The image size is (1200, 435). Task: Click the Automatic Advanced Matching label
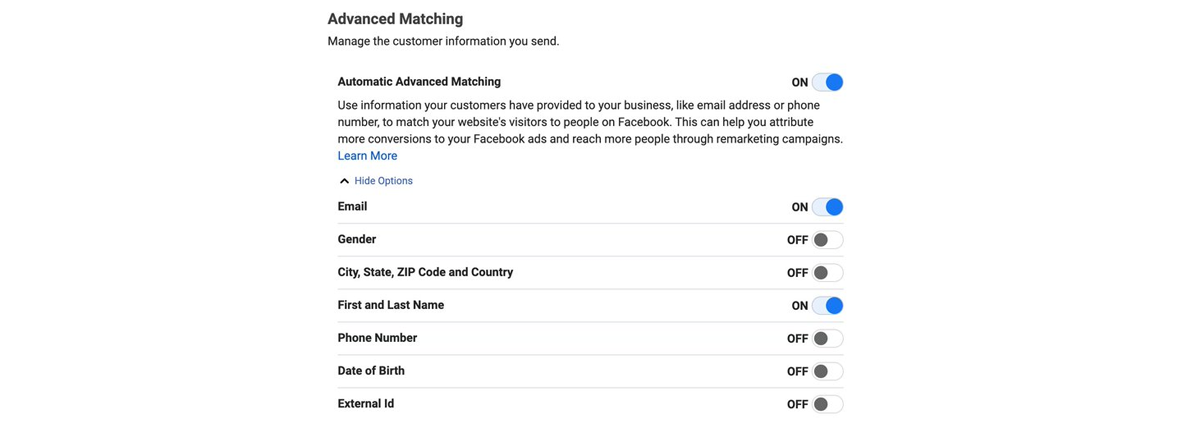point(419,82)
